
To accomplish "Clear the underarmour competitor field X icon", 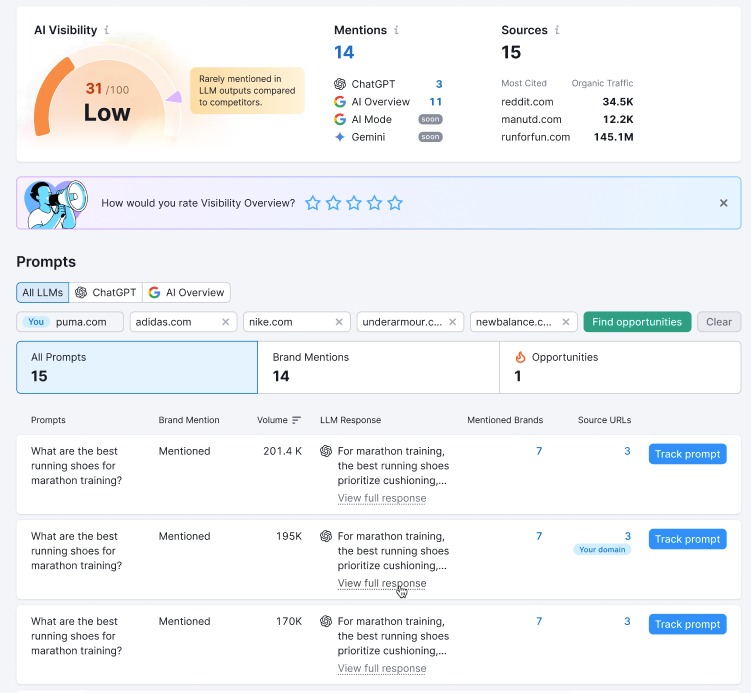I will (452, 322).
